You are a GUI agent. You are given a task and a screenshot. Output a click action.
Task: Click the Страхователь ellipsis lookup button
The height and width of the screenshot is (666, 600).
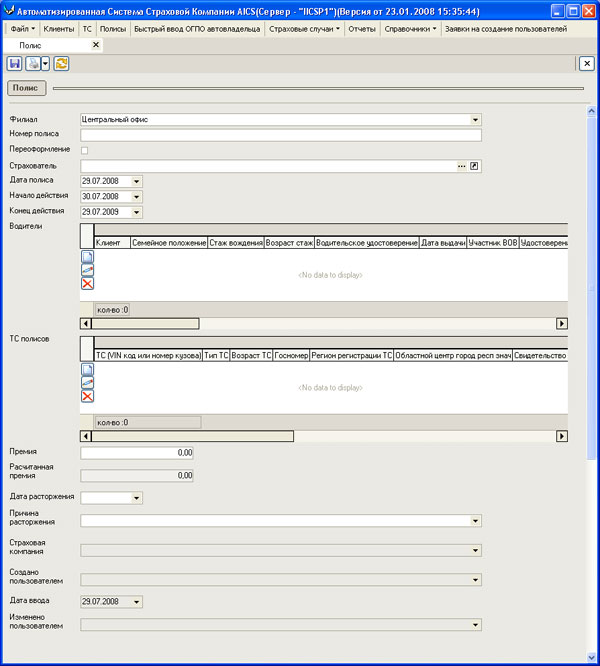(461, 166)
